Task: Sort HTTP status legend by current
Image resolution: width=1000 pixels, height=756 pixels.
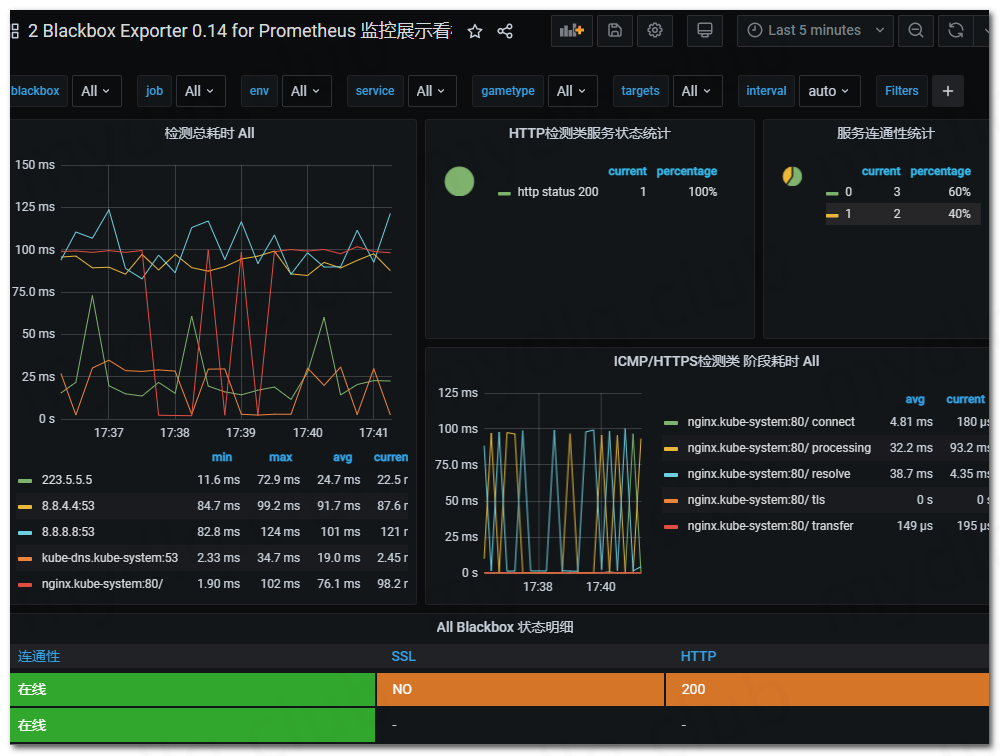Action: pyautogui.click(x=627, y=172)
